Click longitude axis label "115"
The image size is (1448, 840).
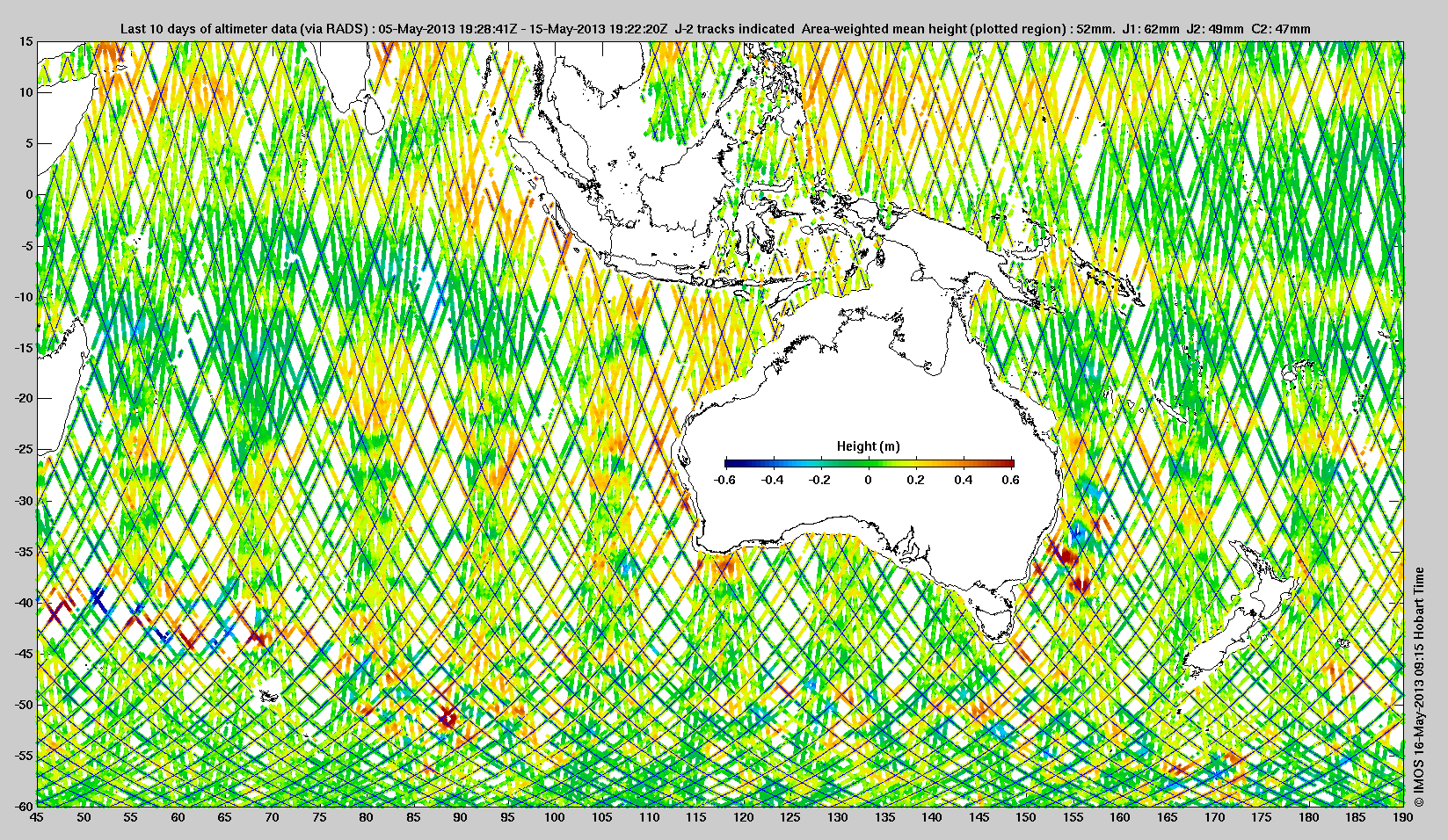point(696,817)
